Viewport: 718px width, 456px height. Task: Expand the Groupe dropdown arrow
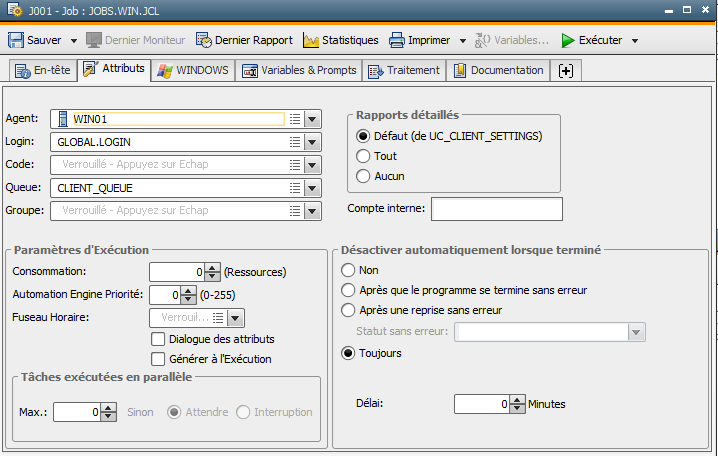(x=312, y=211)
